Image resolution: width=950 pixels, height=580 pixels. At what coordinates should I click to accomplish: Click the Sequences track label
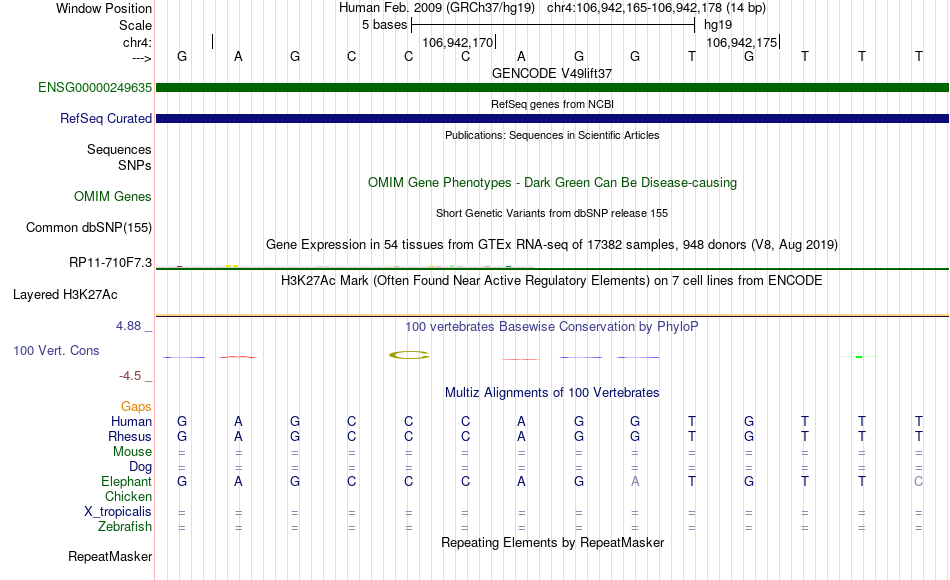(x=119, y=150)
